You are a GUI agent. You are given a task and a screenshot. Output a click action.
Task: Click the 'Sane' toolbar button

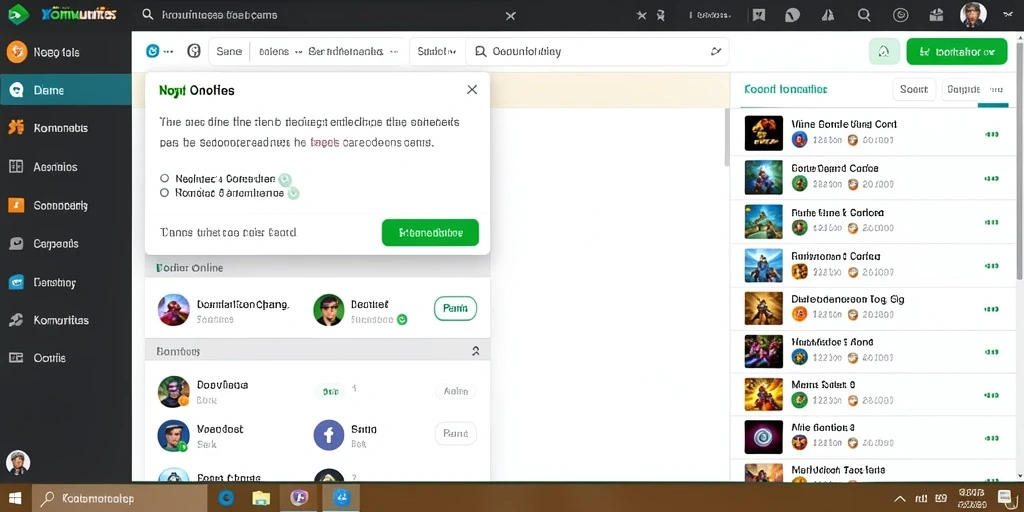click(229, 51)
